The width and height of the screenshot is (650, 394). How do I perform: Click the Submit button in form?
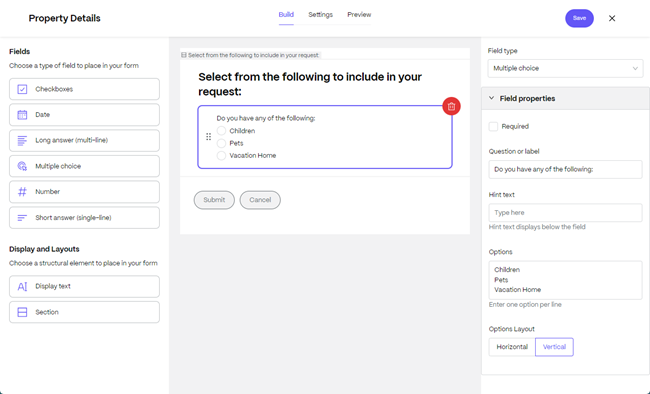tap(214, 200)
